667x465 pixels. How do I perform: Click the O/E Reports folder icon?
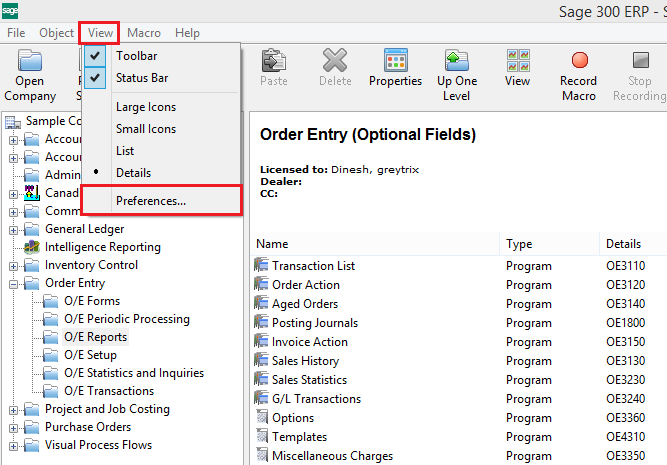coord(50,337)
